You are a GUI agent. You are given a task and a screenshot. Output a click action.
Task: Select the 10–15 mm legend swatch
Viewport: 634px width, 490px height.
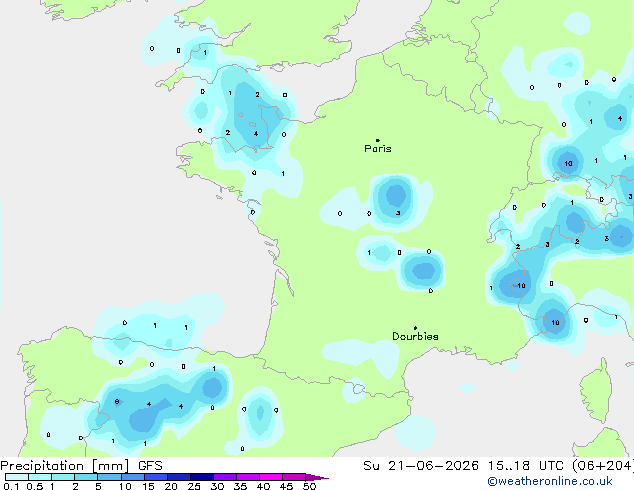132,477
